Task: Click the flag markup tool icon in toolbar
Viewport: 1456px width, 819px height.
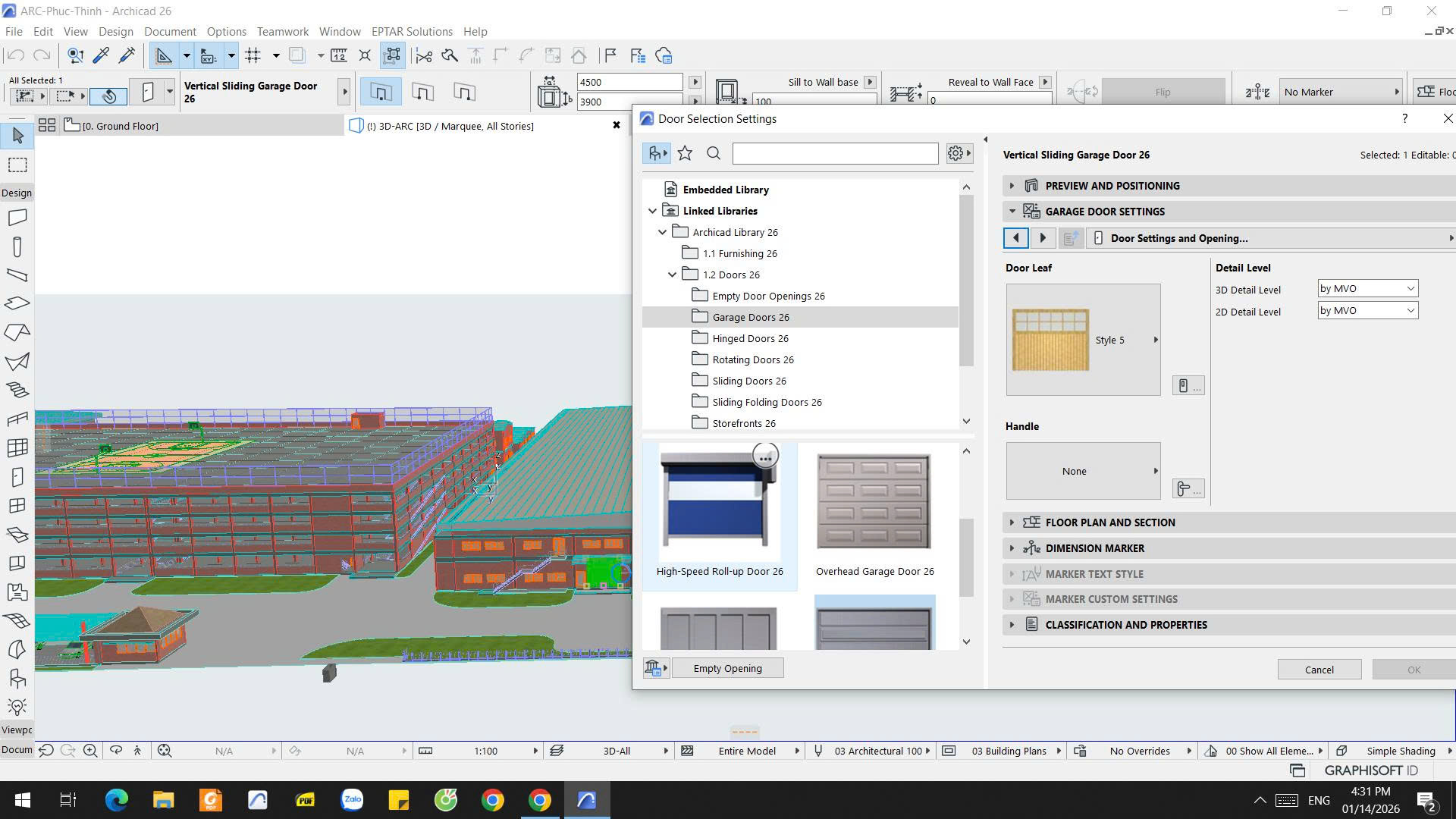Action: coord(610,55)
